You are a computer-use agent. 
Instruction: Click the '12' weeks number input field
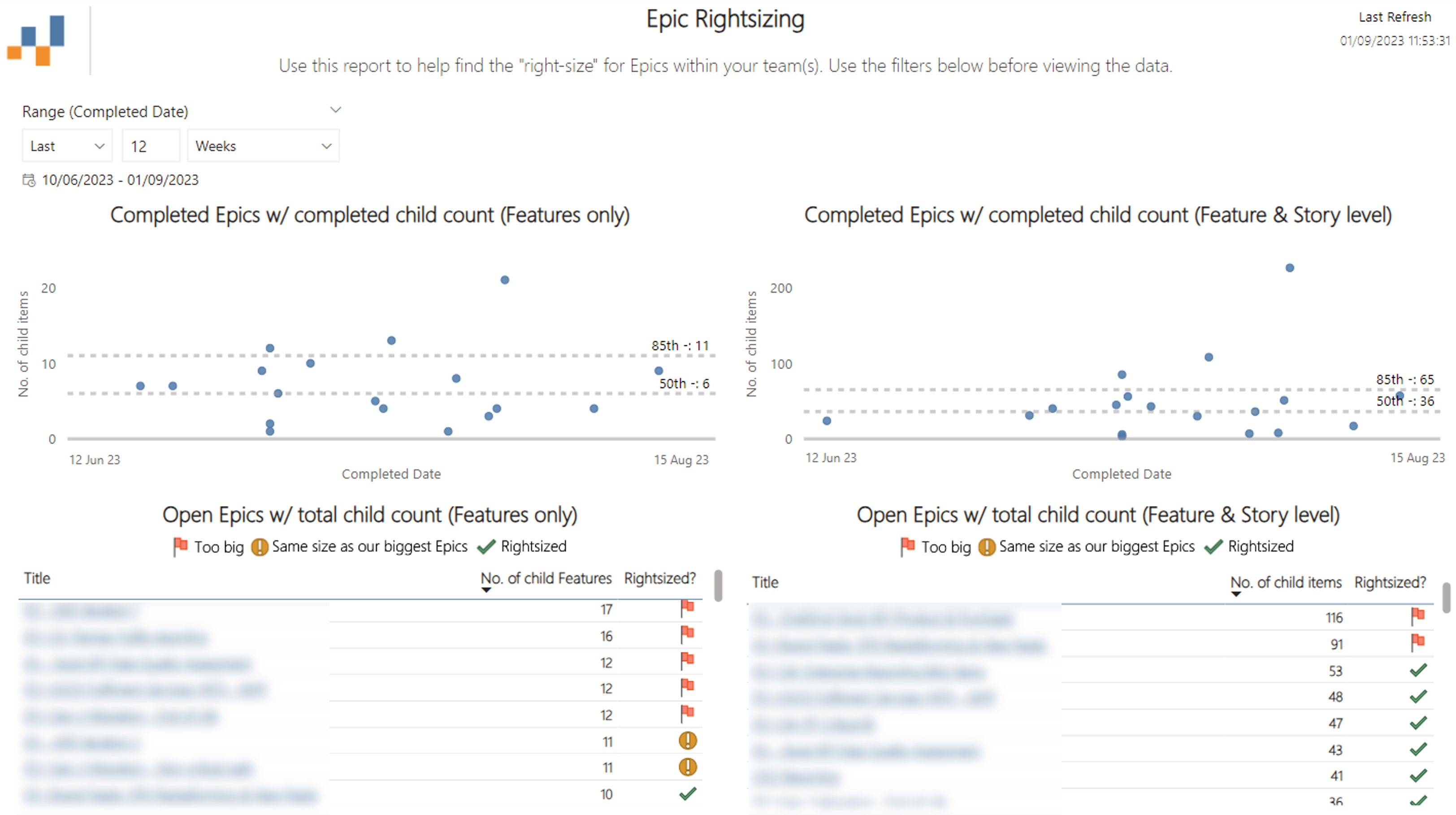[x=150, y=146]
